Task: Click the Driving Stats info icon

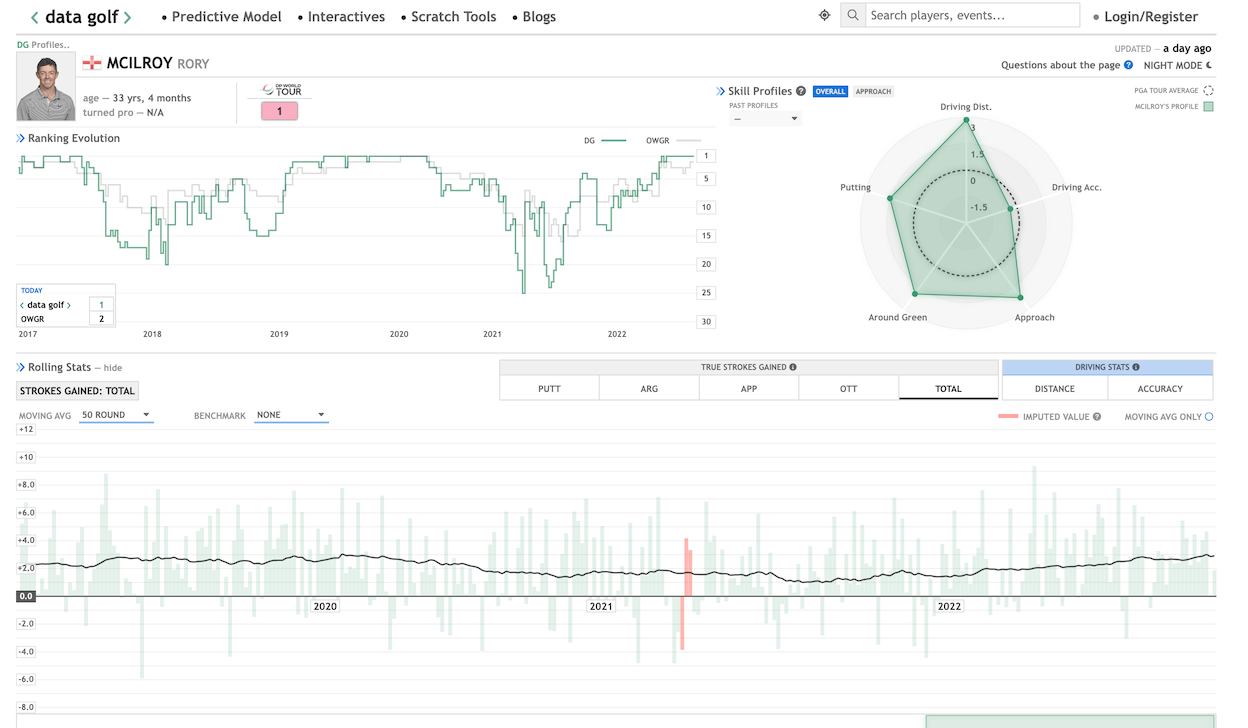Action: (x=1136, y=367)
